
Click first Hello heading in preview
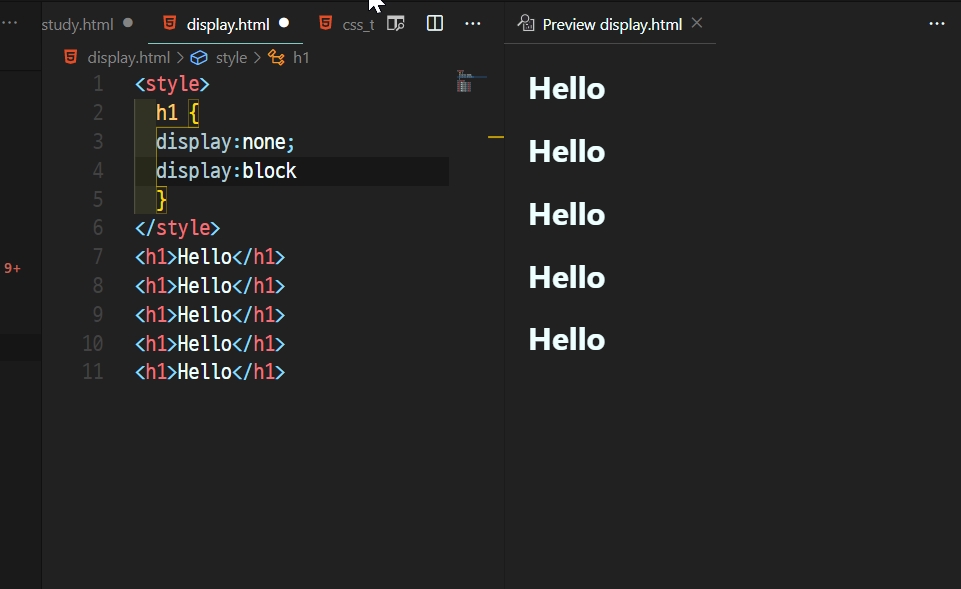[567, 89]
